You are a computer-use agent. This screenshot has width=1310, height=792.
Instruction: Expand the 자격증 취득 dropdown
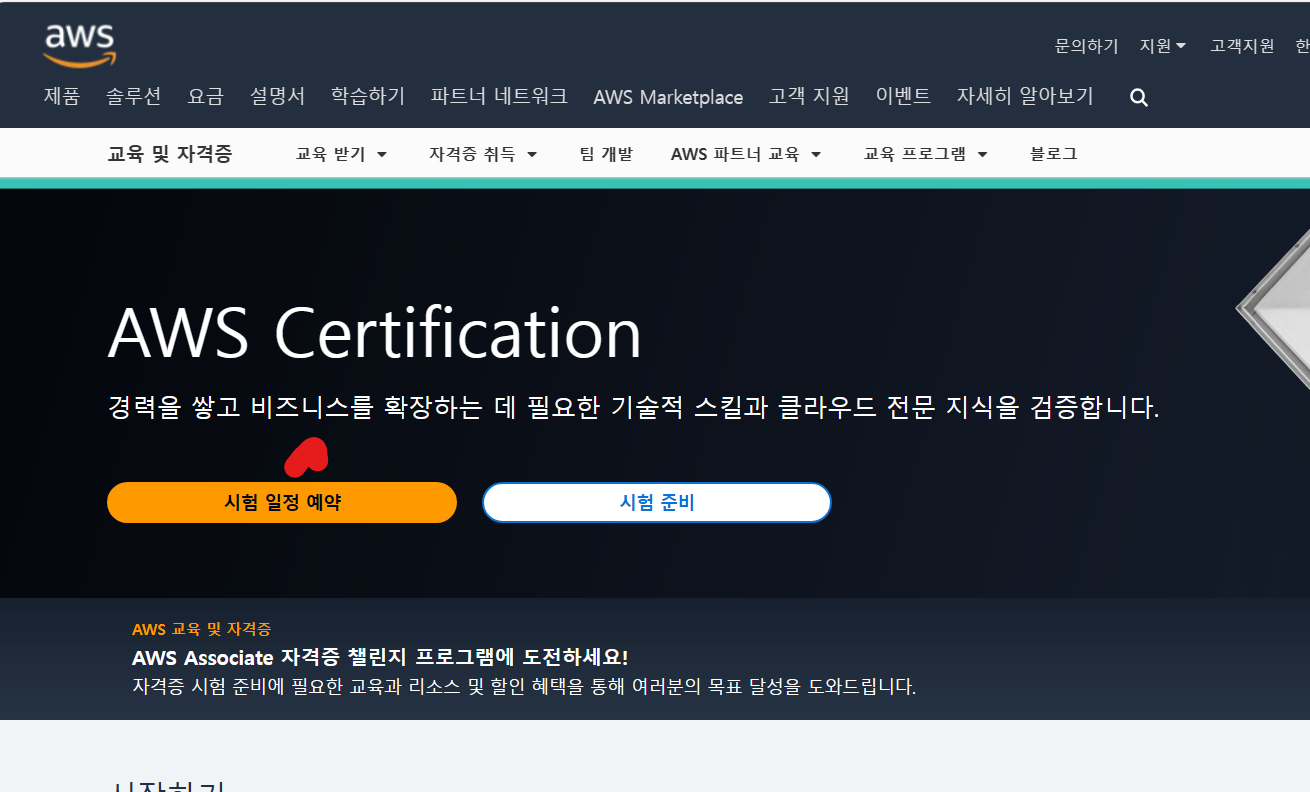point(483,154)
